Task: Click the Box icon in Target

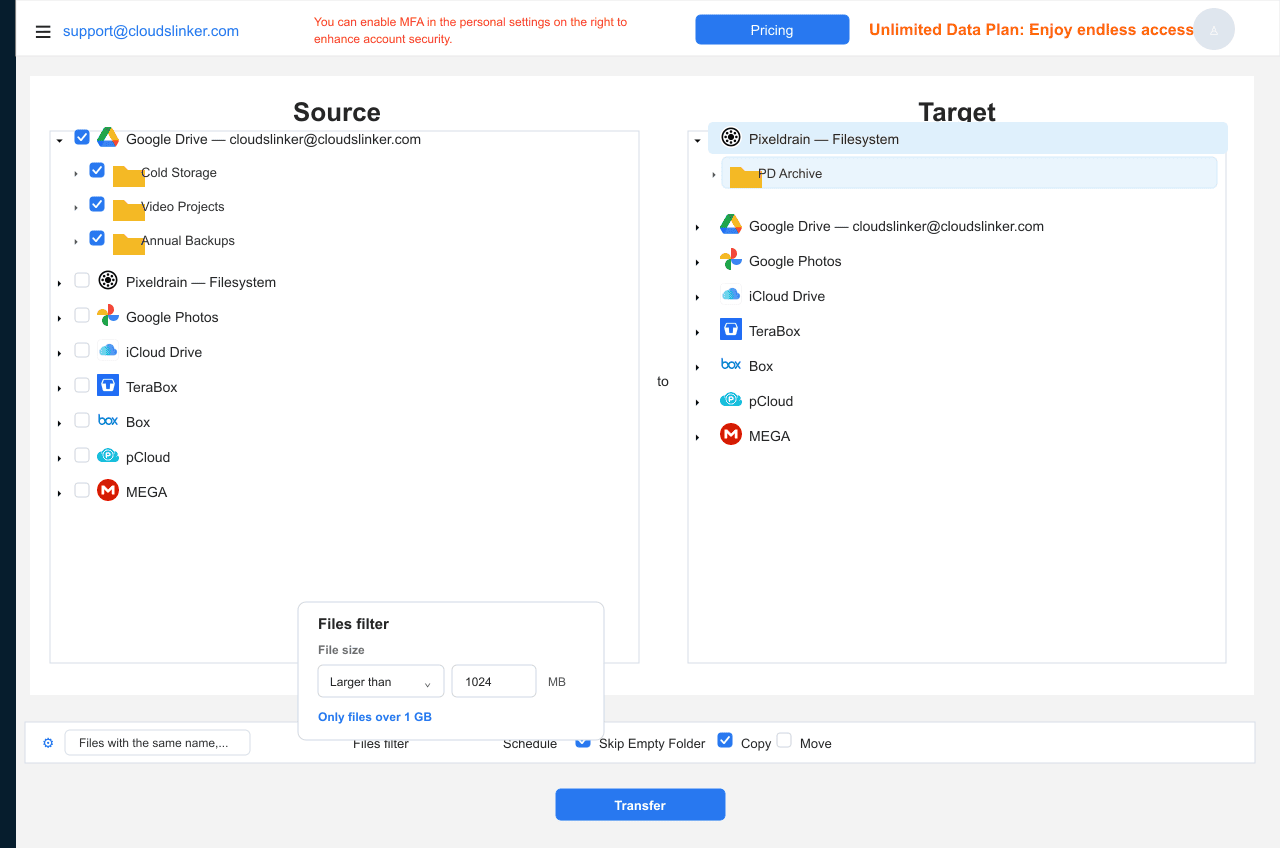Action: tap(731, 365)
